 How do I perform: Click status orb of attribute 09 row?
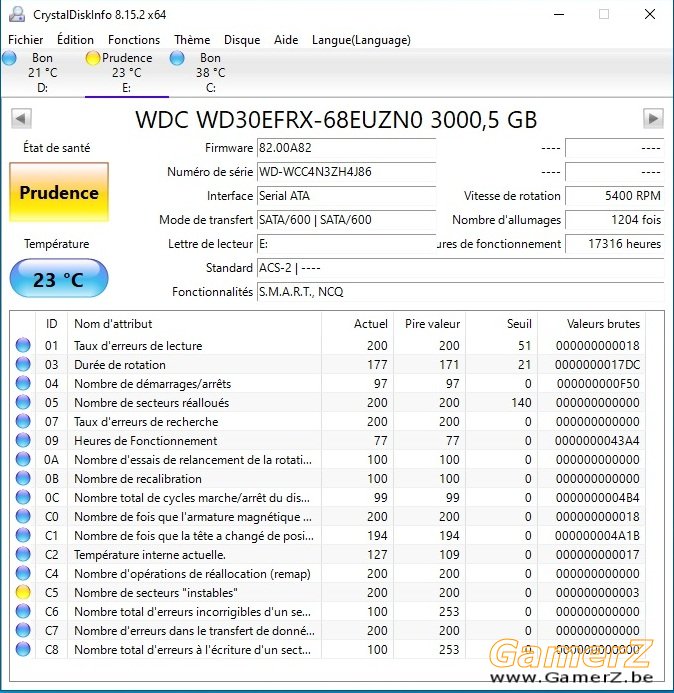23,440
